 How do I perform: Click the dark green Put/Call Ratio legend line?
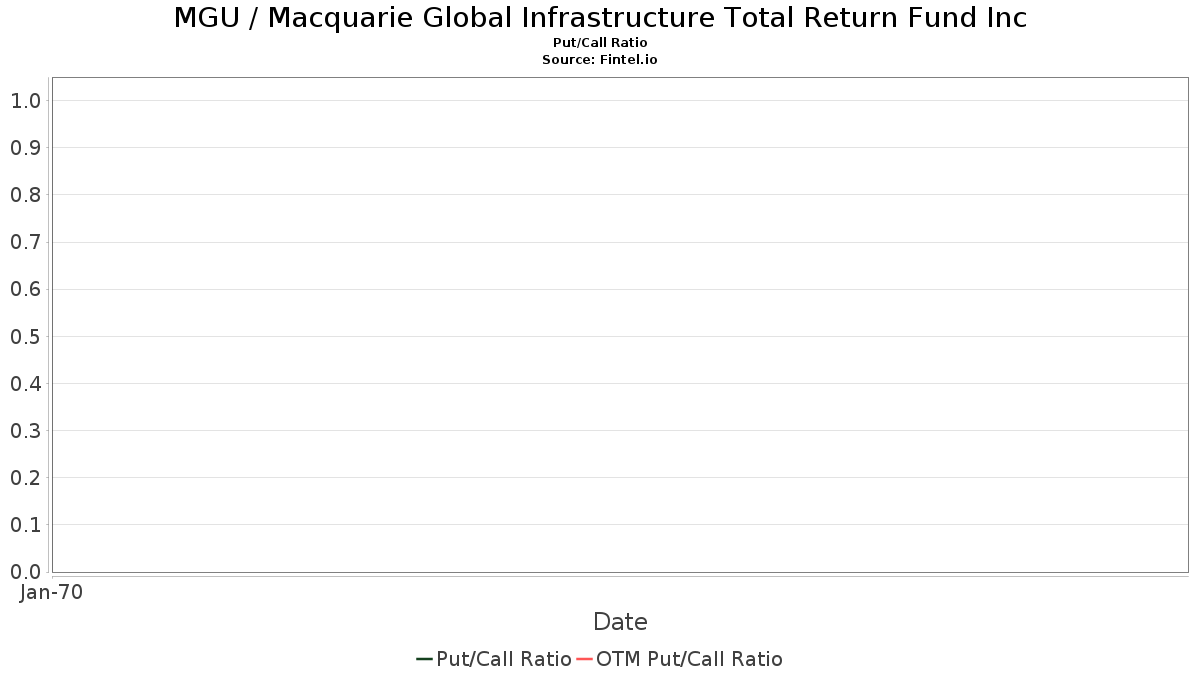coord(425,659)
